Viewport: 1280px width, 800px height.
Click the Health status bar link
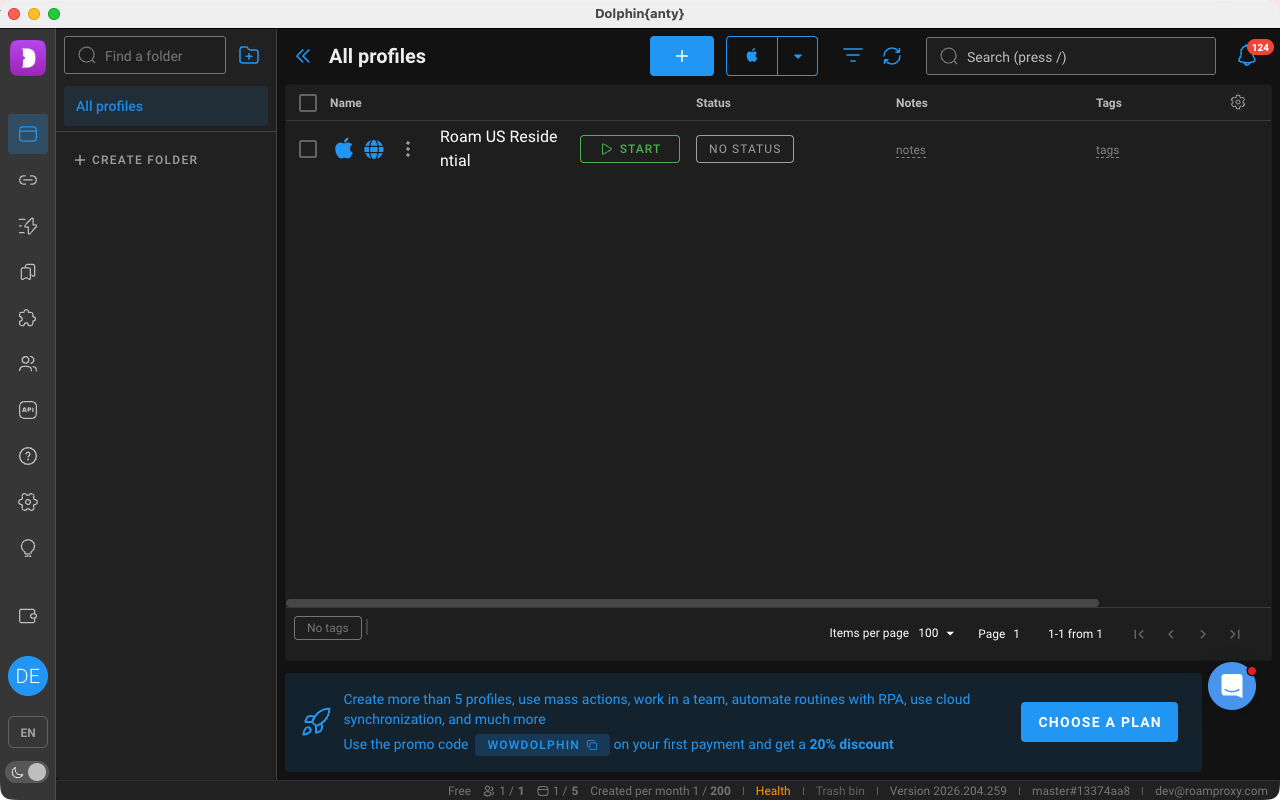(773, 791)
